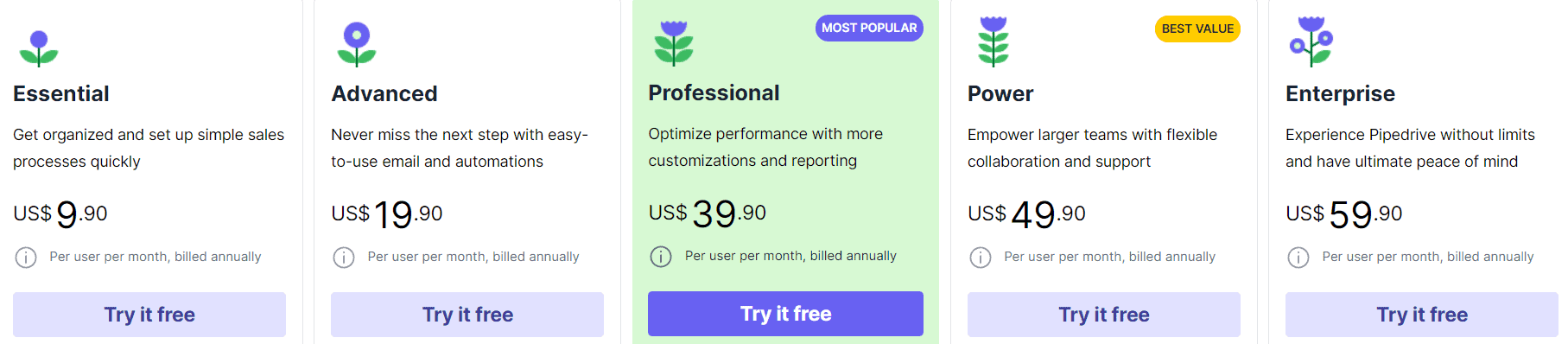1568x344 pixels.
Task: Start the Essential plan free trial
Action: 149,315
